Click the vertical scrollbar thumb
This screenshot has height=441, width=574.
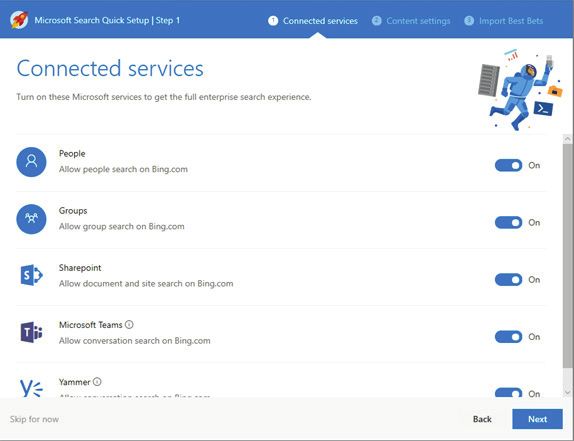coord(567,256)
